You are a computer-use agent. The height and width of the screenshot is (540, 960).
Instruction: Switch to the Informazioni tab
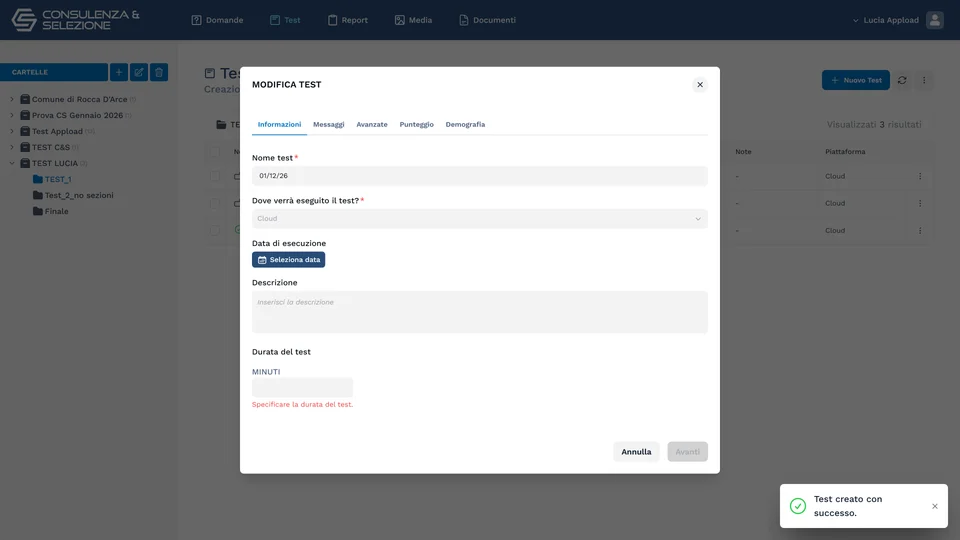tap(279, 124)
